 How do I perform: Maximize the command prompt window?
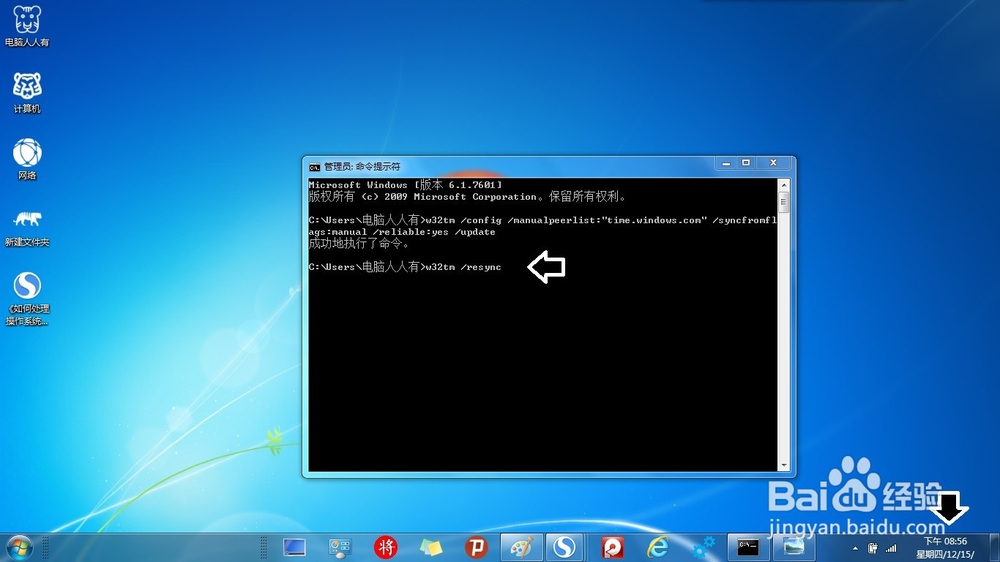click(746, 163)
